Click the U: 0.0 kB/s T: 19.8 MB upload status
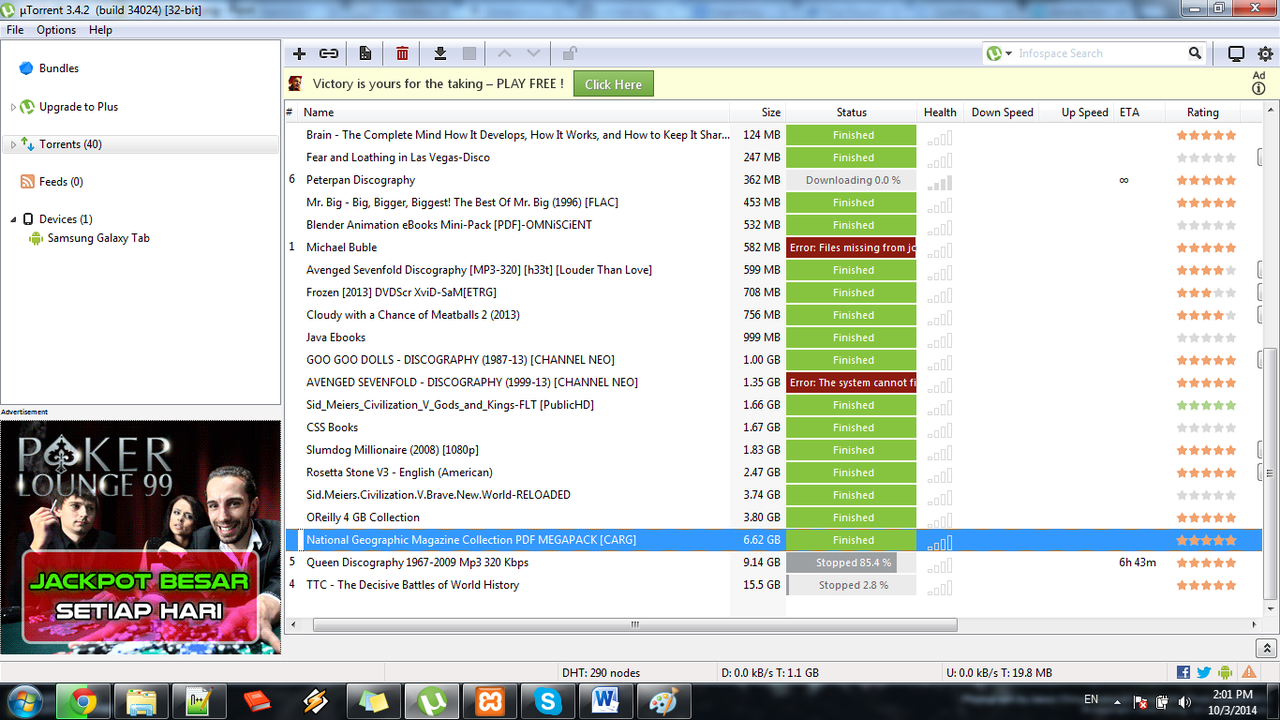The image size is (1280, 720). (x=998, y=673)
